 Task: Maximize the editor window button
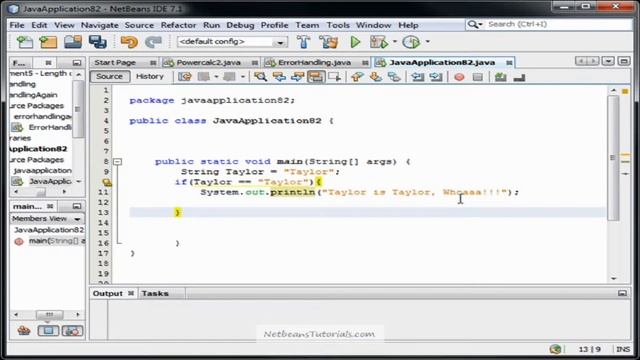(x=624, y=61)
